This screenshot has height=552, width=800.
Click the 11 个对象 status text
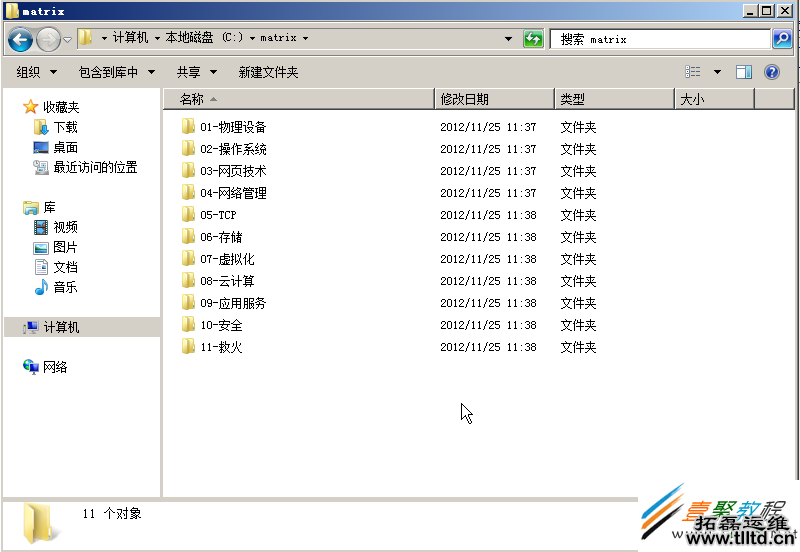click(x=112, y=513)
